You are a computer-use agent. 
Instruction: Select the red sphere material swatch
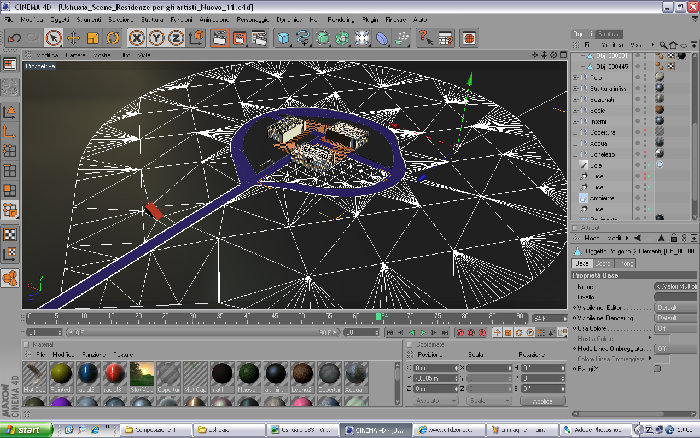coord(115,373)
